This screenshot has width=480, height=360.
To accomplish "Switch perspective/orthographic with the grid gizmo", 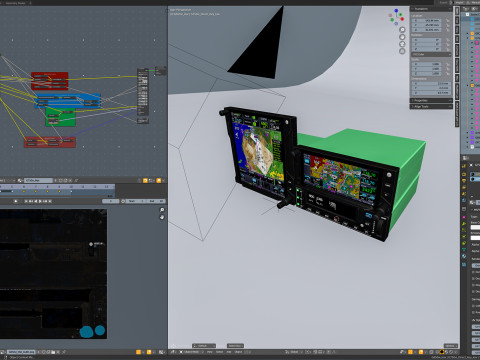I will [402, 51].
